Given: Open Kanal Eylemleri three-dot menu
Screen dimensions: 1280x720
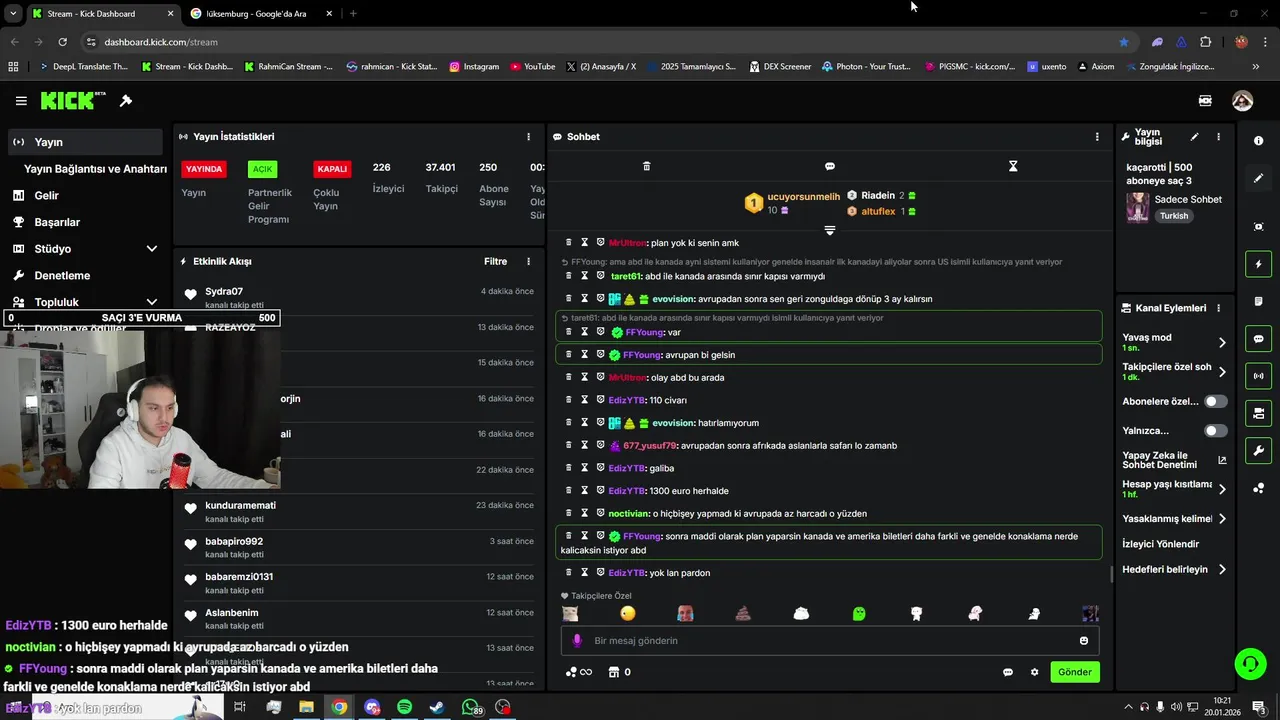Looking at the screenshot, I should tap(1218, 308).
